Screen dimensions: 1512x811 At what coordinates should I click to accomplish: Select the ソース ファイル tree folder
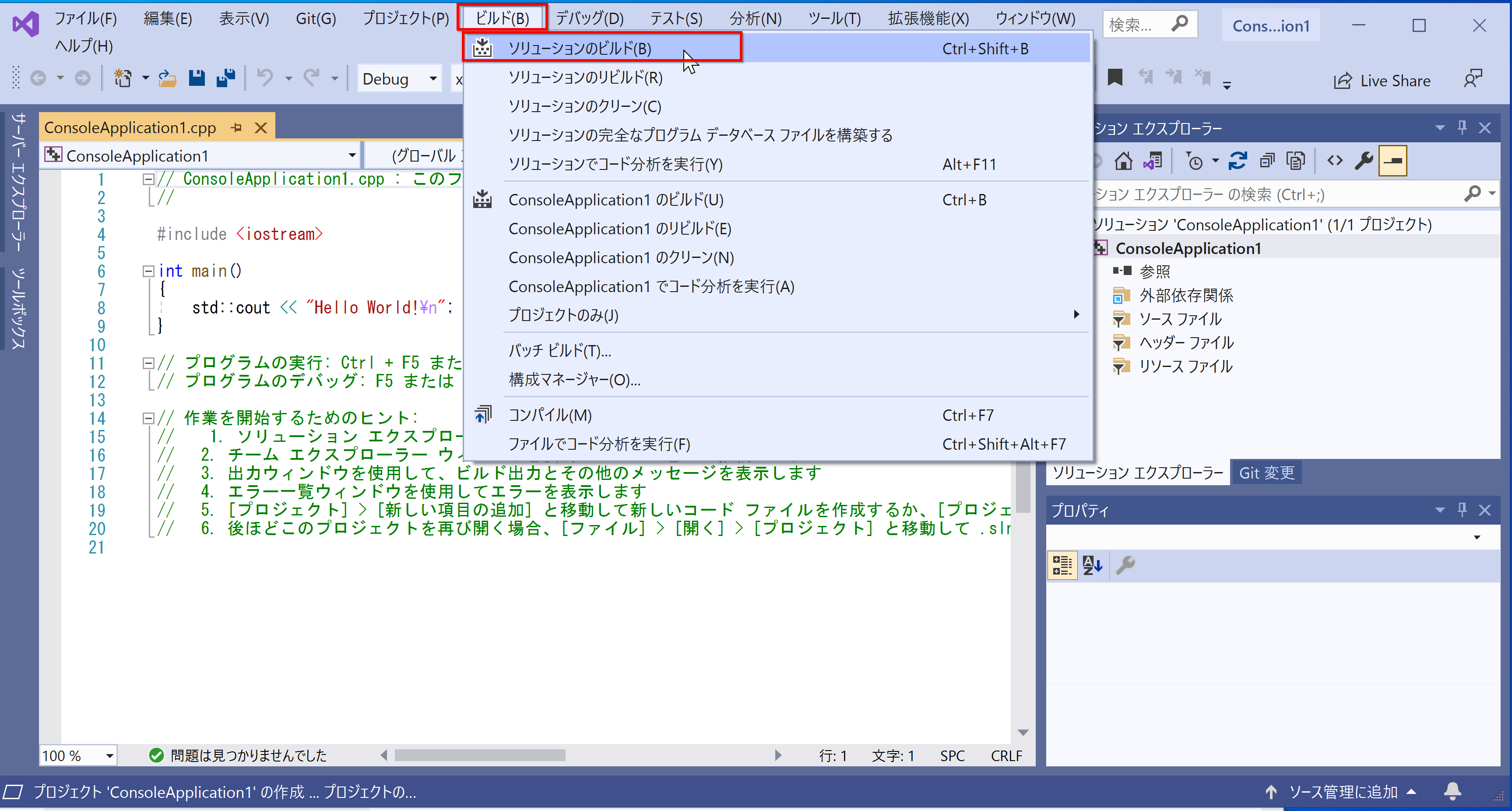tap(1180, 319)
